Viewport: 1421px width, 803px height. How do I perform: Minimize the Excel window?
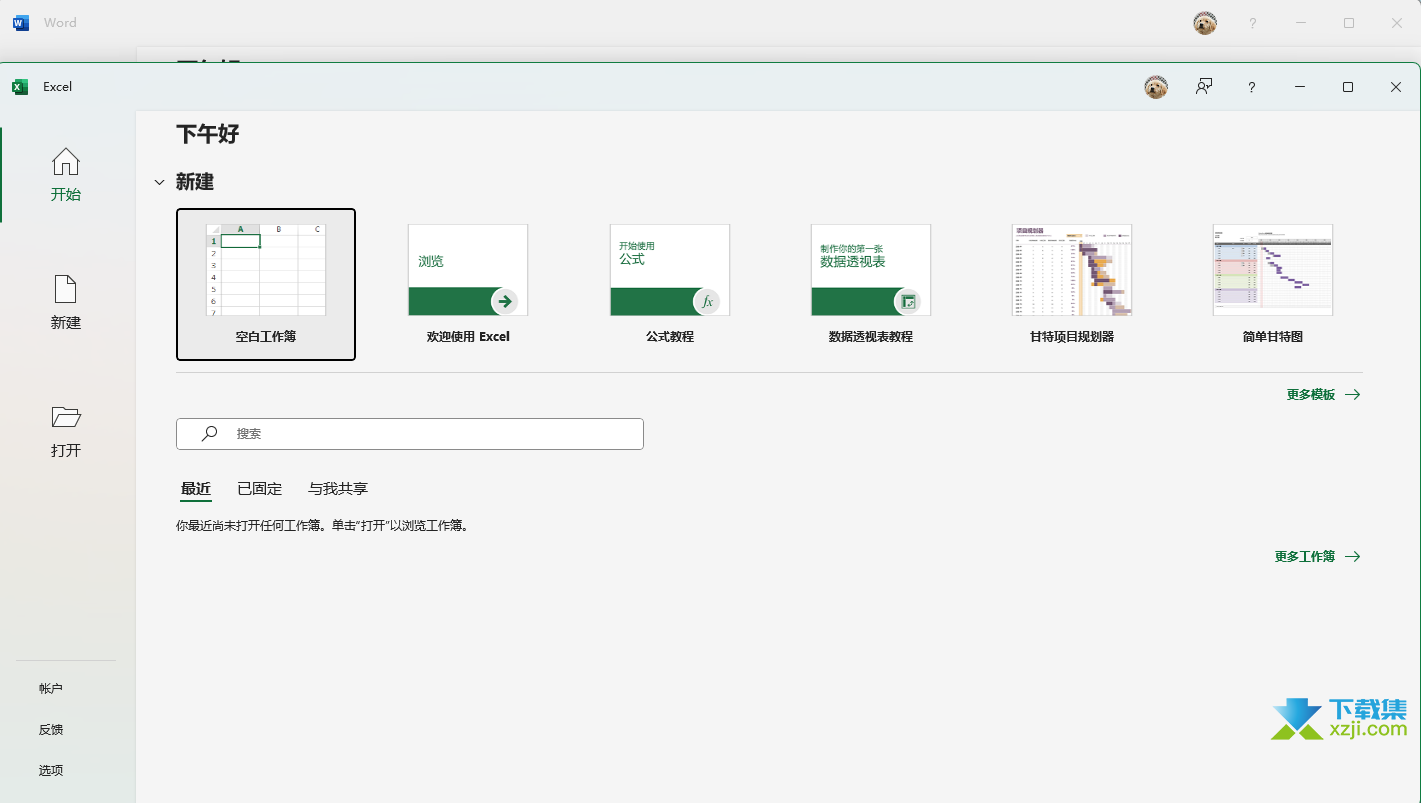pos(1300,87)
